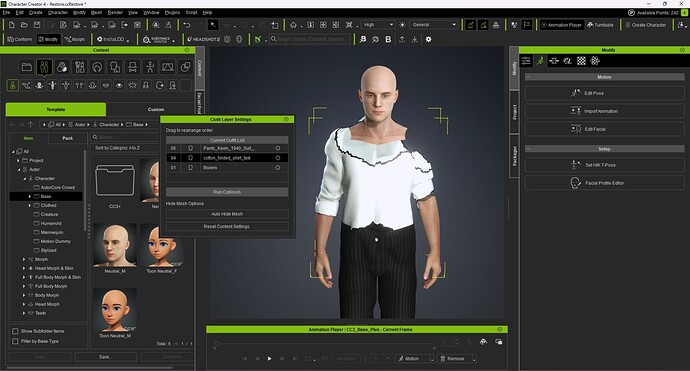The height and width of the screenshot is (371, 690).
Task: Click the animation timeline slider track
Action: pos(326,343)
